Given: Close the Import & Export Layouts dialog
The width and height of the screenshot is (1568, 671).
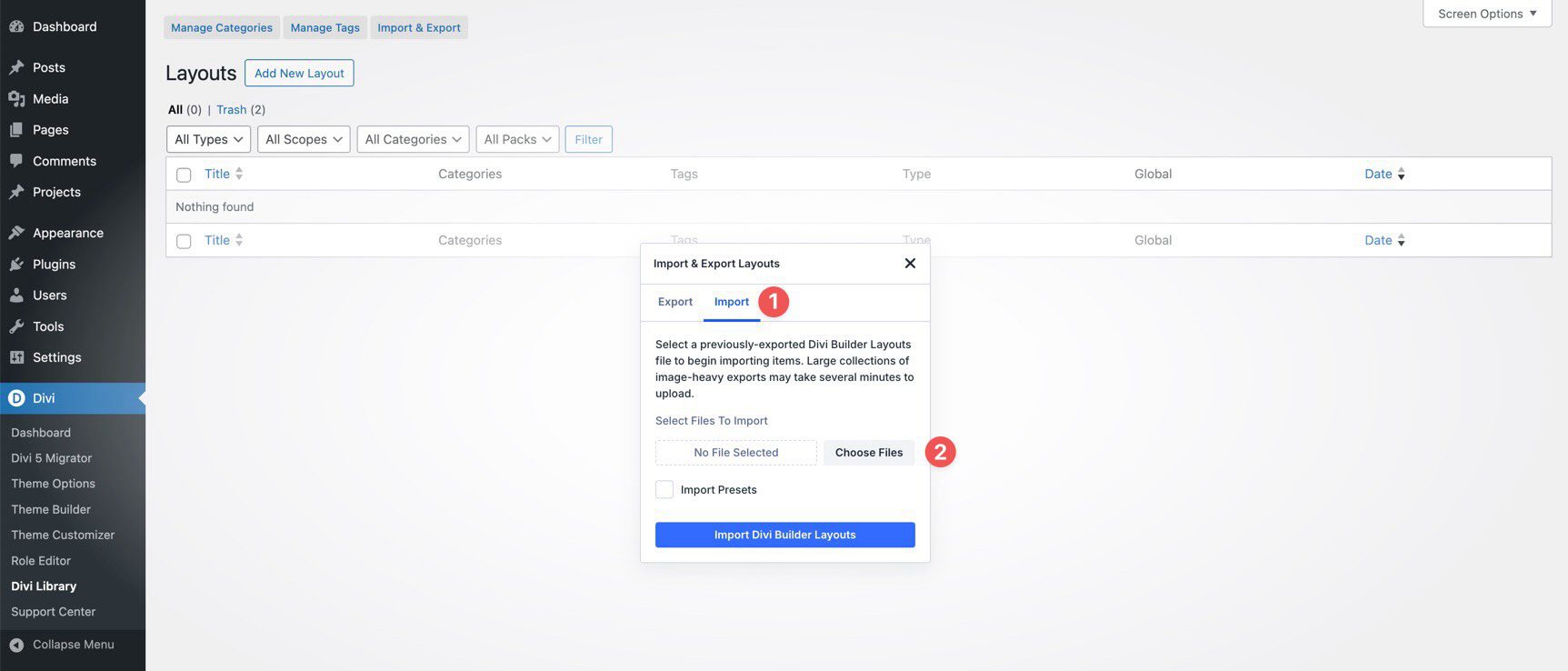Looking at the screenshot, I should [x=910, y=264].
